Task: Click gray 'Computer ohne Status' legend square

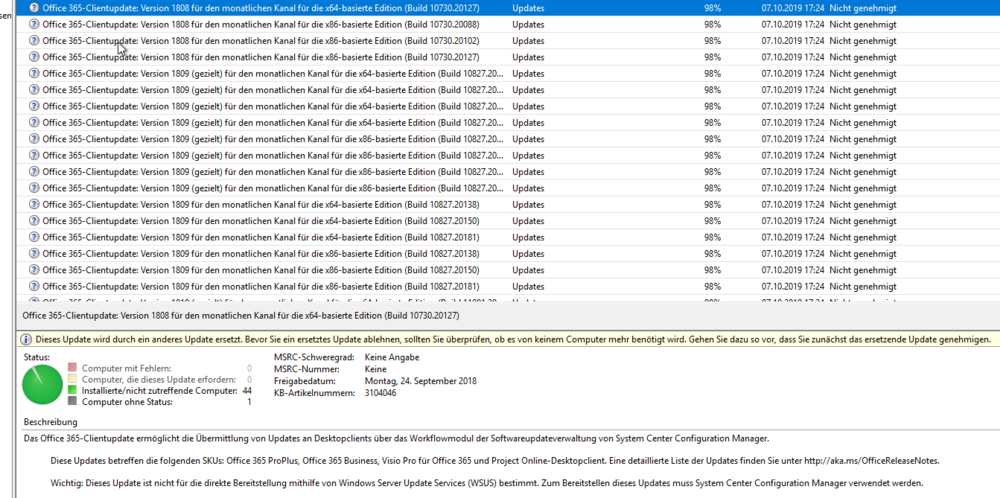Action: coord(73,402)
